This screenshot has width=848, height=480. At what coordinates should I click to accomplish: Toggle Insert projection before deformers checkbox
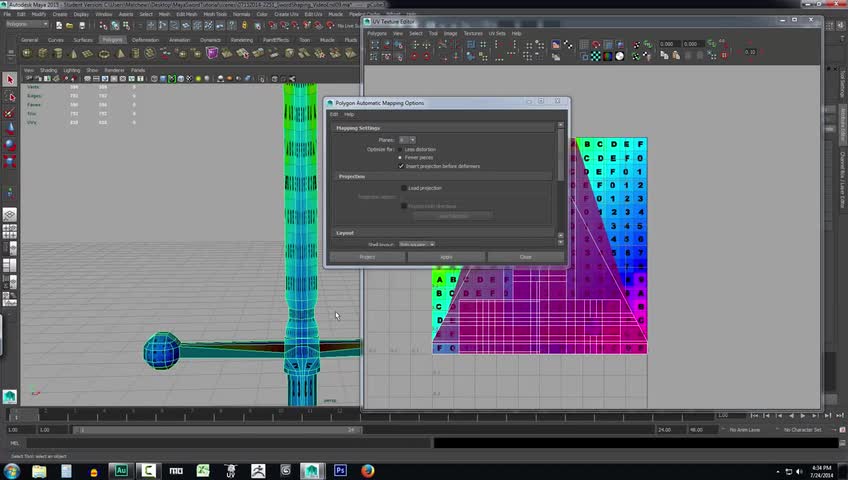[401, 166]
